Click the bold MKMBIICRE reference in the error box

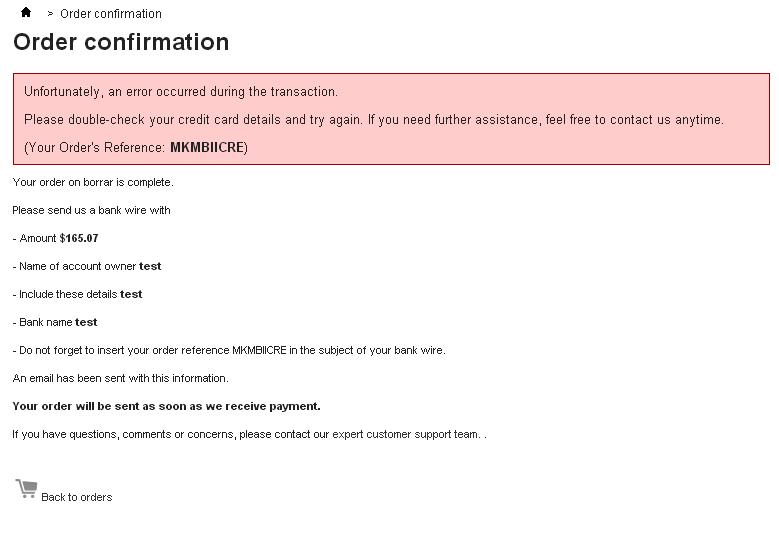click(206, 148)
